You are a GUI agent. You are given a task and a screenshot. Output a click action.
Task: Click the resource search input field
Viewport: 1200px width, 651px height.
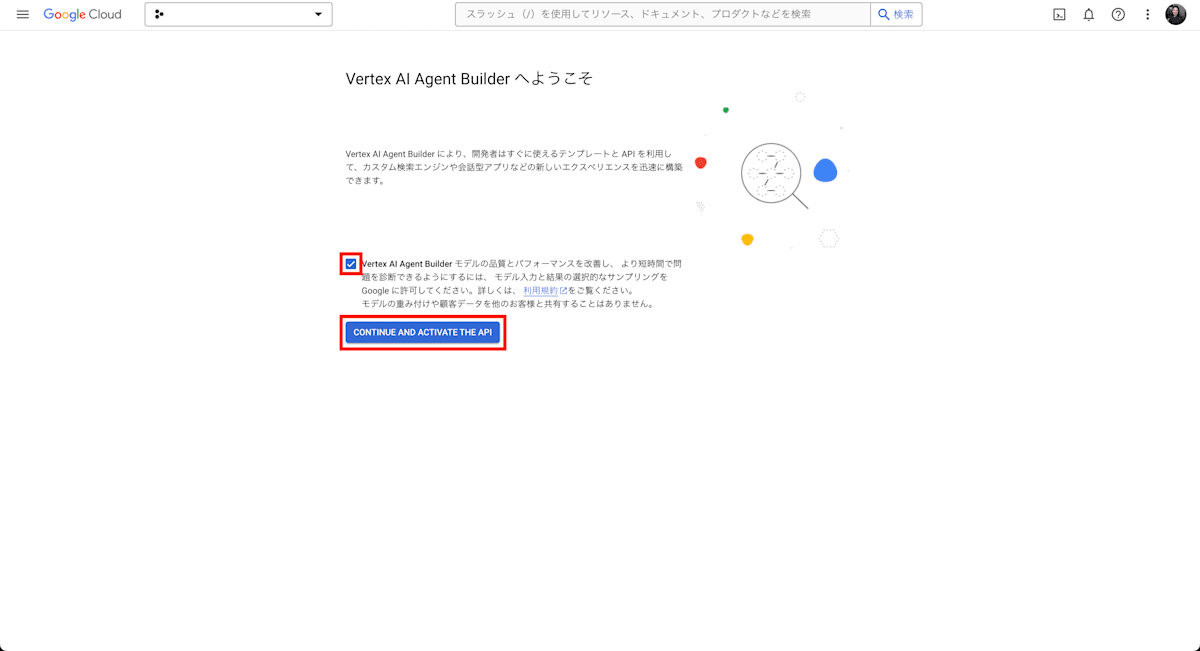tap(662, 14)
